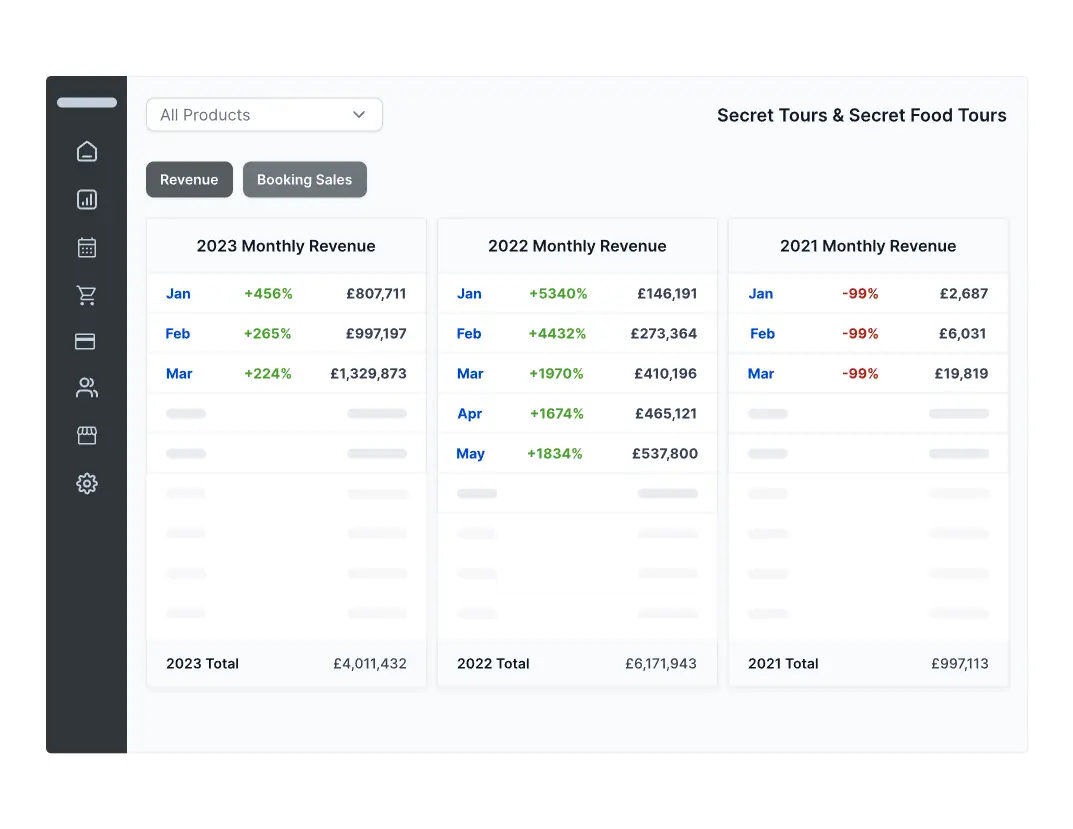Viewport: 1073px width, 829px height.
Task: Open the settings gear icon
Action: (x=87, y=483)
